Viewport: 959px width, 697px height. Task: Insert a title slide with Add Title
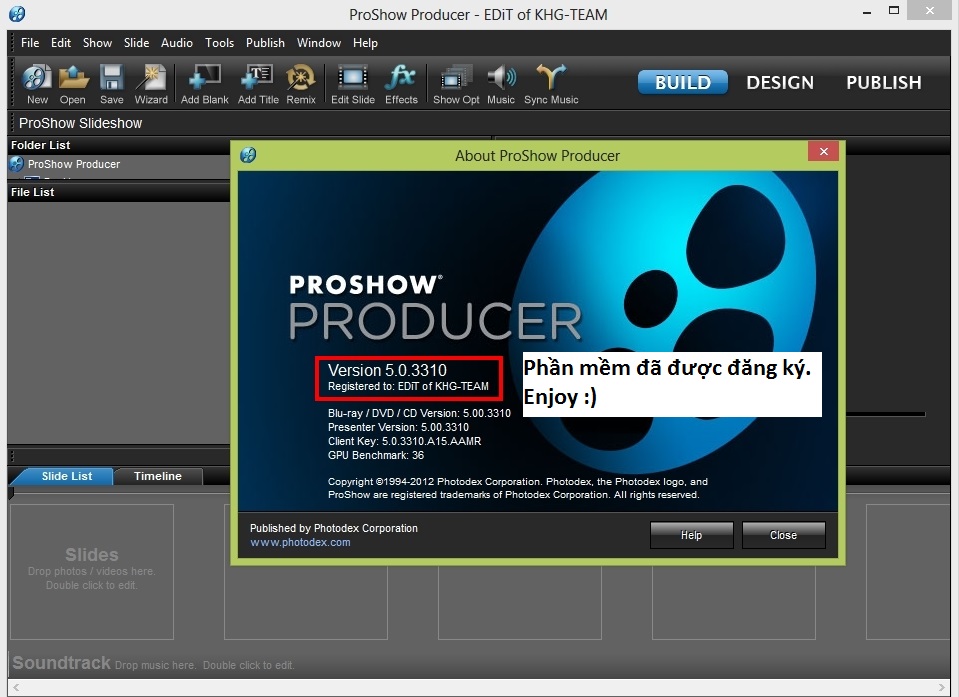click(x=258, y=84)
